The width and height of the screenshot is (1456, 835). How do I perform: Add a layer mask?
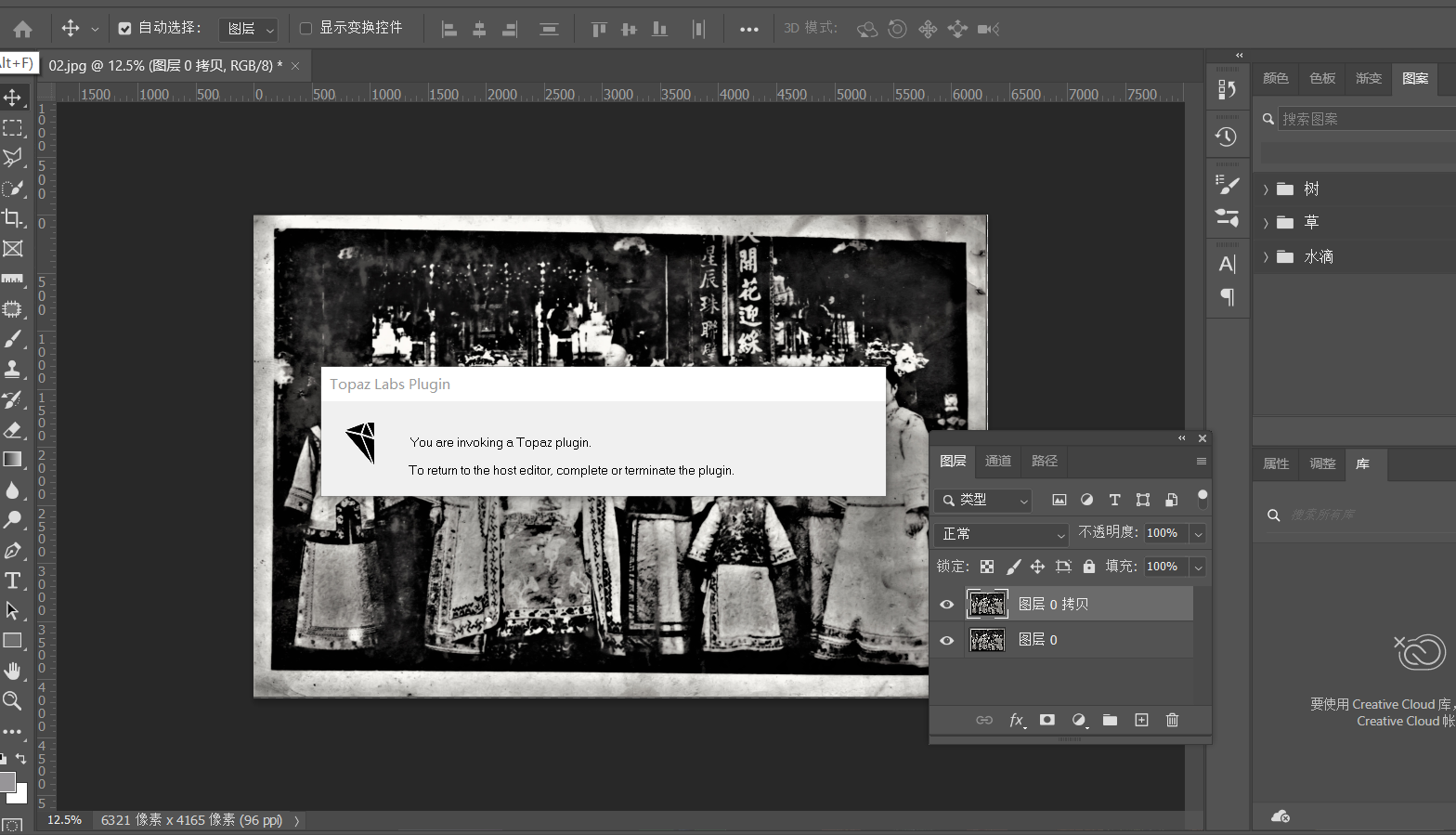click(1047, 720)
